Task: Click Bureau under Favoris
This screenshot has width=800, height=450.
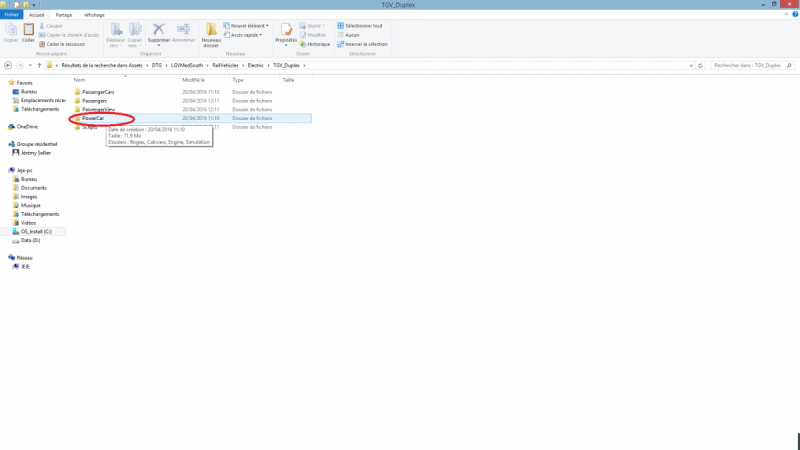Action: coord(29,92)
